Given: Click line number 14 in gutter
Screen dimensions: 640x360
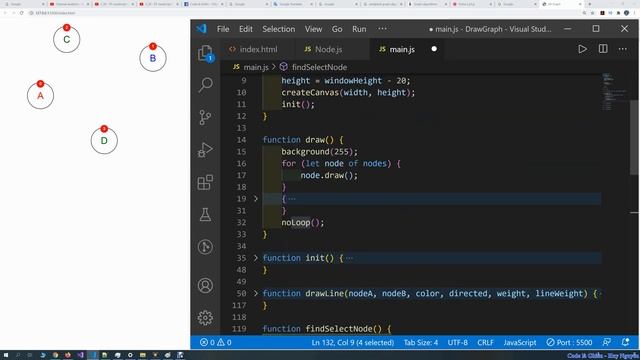Looking at the screenshot, I should point(241,140).
